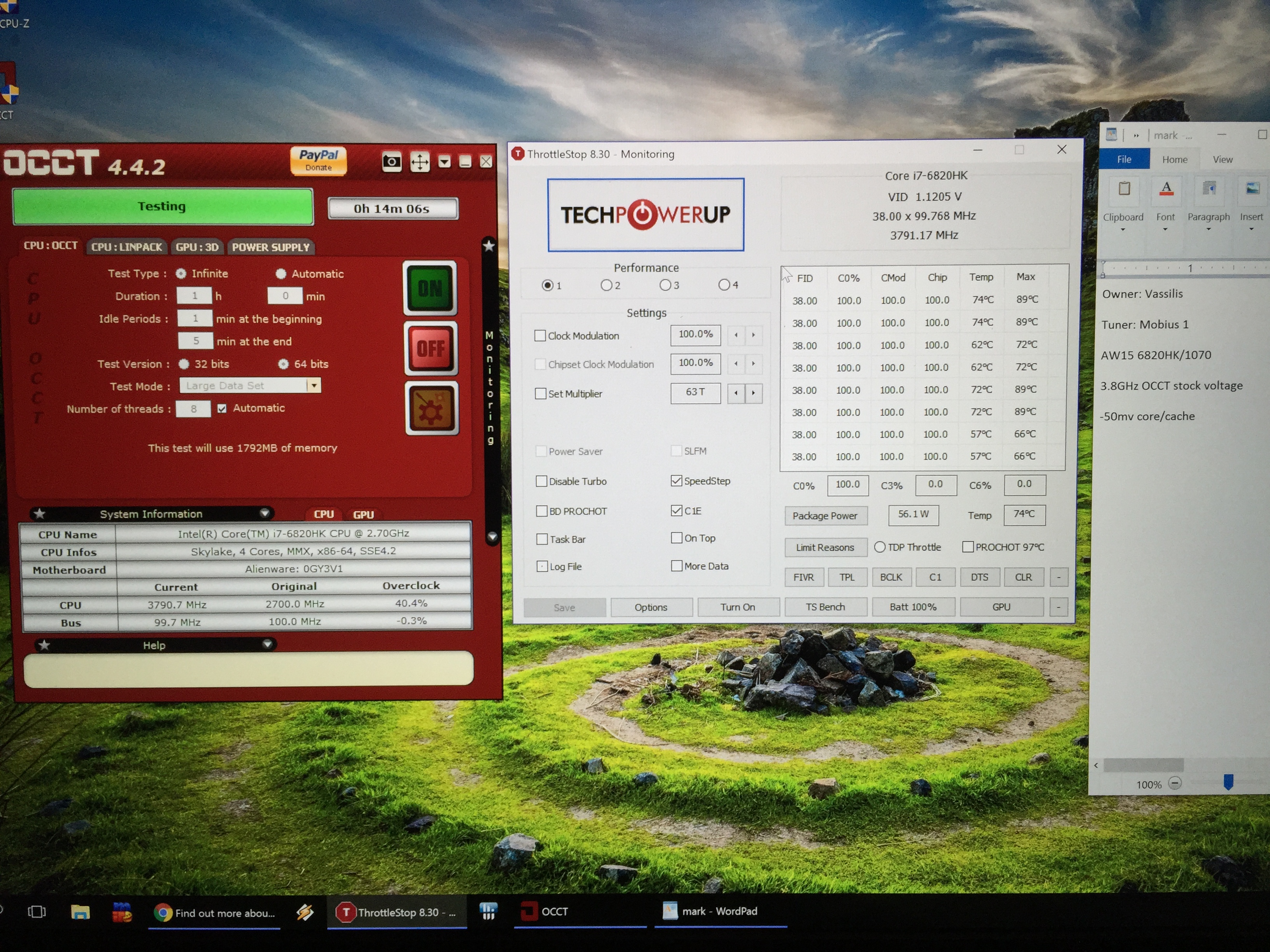Click the star icon atop Monitoring bar
The width and height of the screenshot is (1270, 952).
(489, 246)
